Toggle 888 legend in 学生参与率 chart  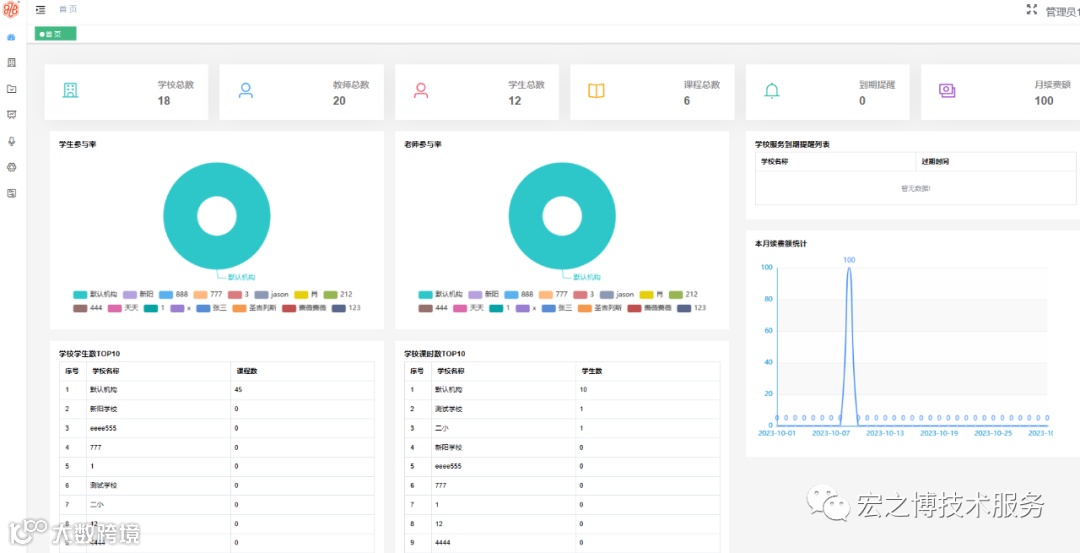pyautogui.click(x=173, y=294)
